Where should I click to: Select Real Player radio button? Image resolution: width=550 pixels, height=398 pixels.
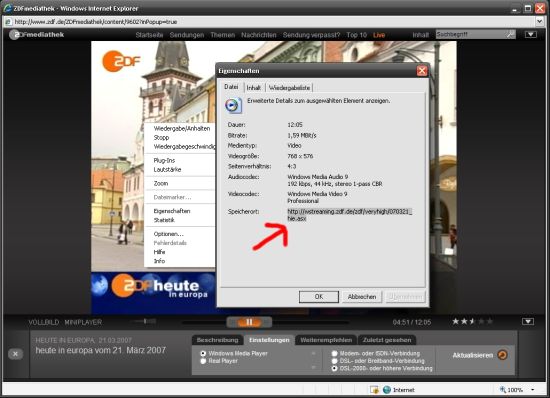(203, 361)
